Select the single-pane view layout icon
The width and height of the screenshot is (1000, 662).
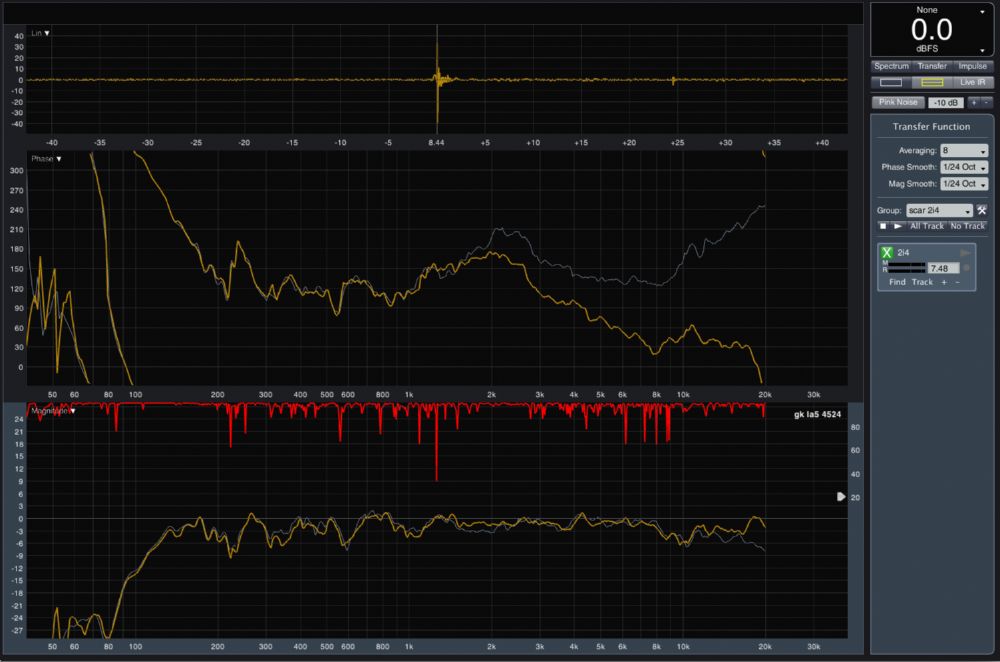[x=890, y=82]
